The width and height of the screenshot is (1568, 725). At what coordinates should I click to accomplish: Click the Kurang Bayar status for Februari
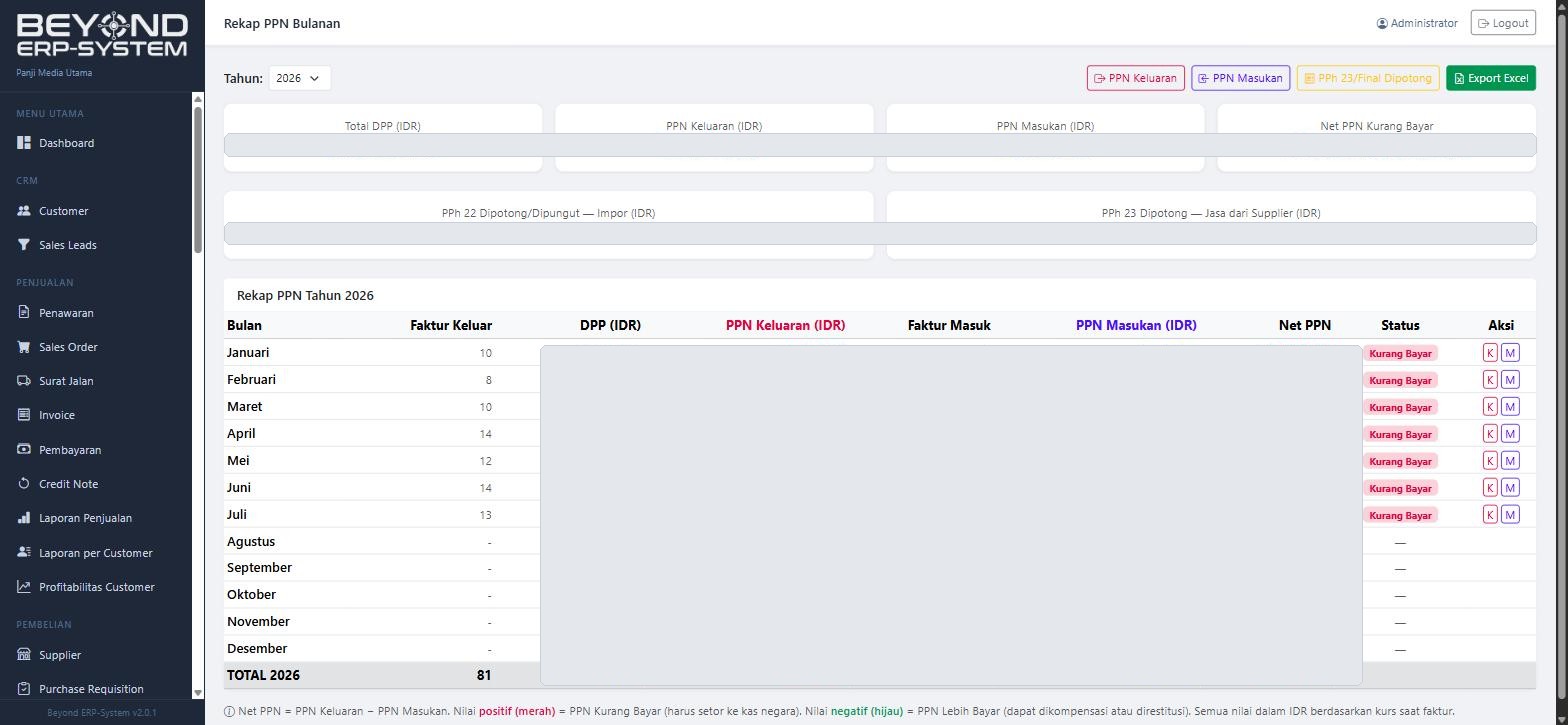(x=1400, y=380)
